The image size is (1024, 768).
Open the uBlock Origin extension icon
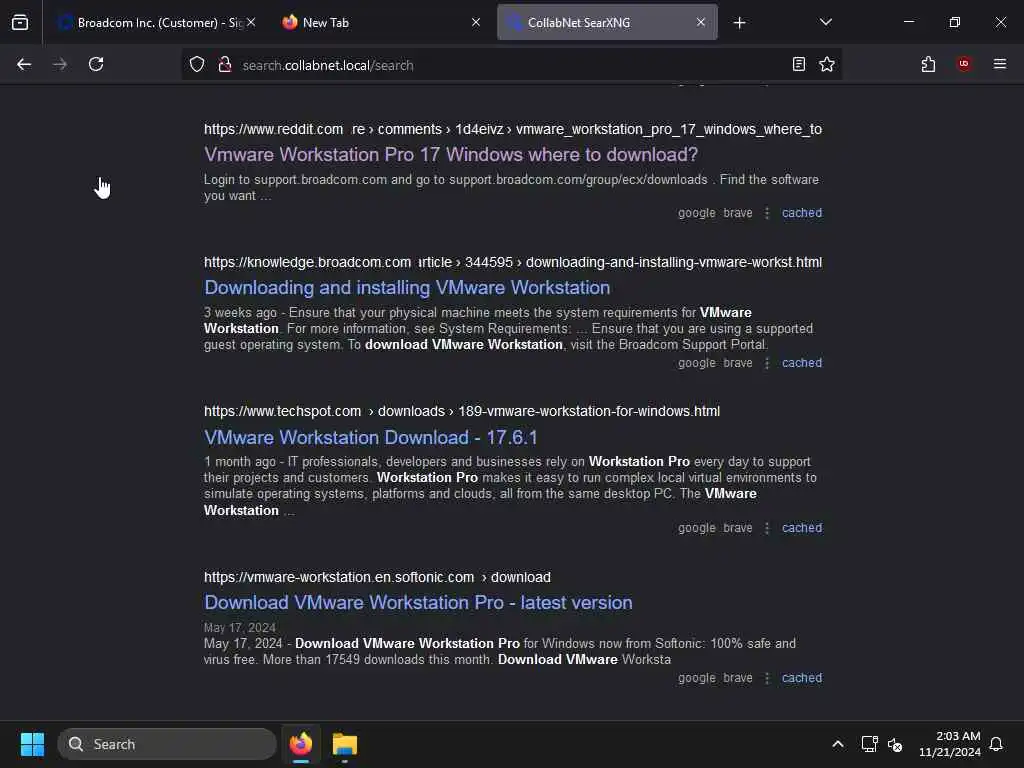(x=964, y=64)
